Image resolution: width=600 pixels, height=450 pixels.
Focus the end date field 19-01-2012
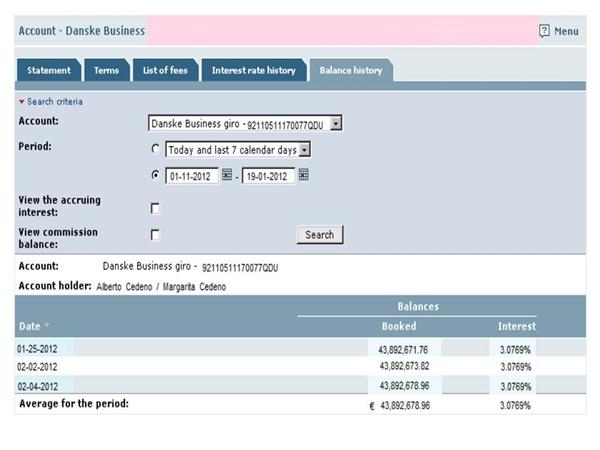pyautogui.click(x=268, y=176)
